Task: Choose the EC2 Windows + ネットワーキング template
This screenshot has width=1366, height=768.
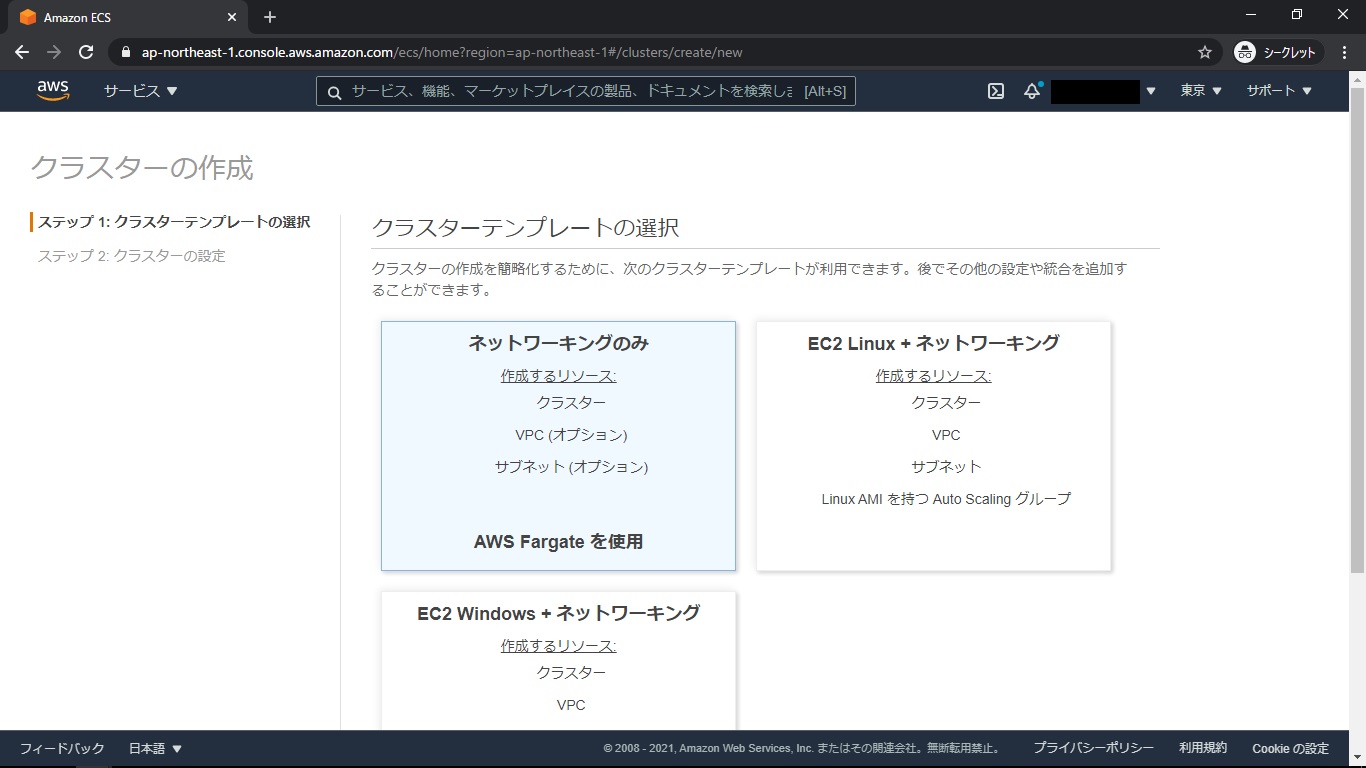Action: click(x=558, y=660)
